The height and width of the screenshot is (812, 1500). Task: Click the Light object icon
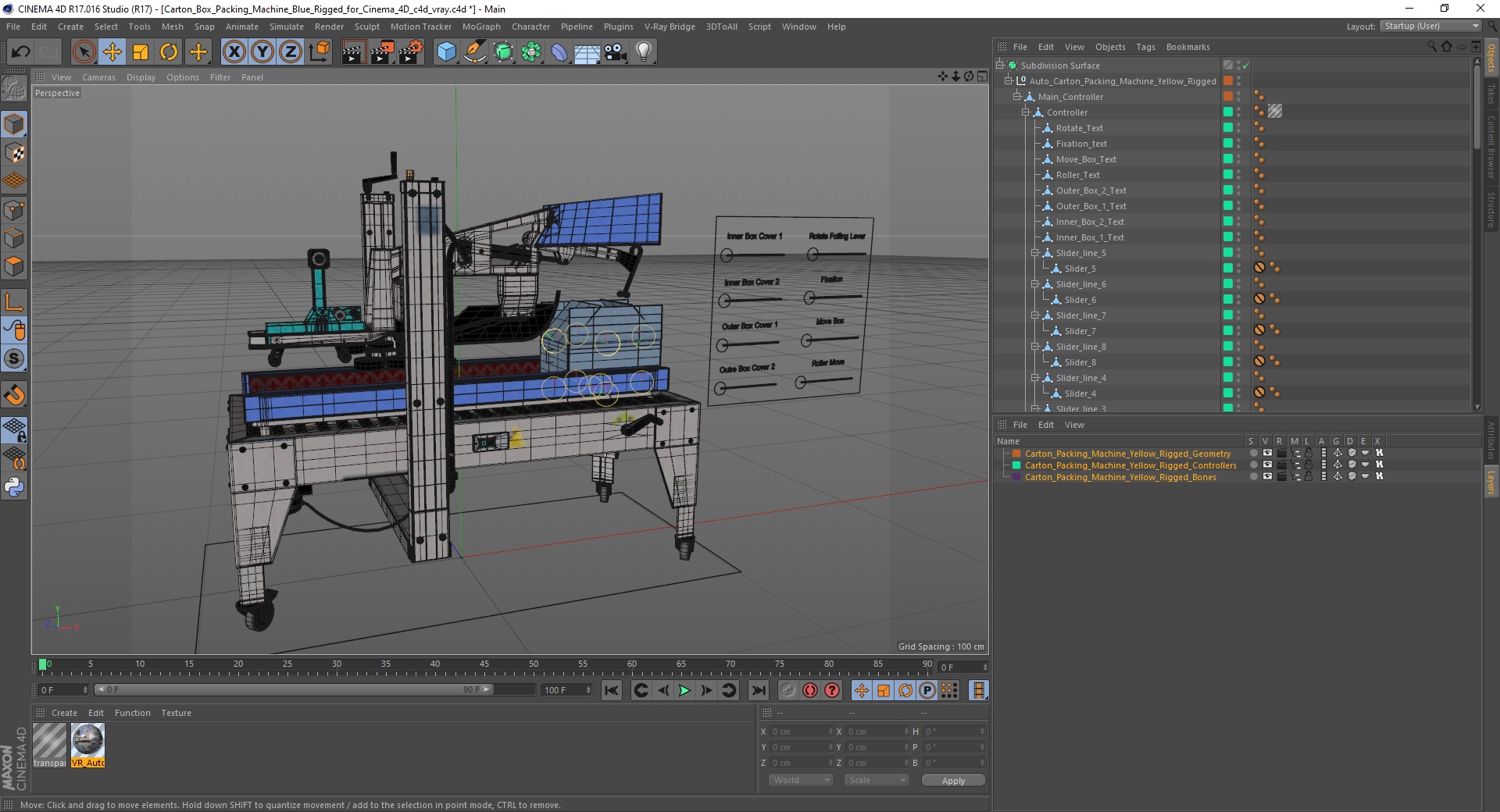point(643,52)
